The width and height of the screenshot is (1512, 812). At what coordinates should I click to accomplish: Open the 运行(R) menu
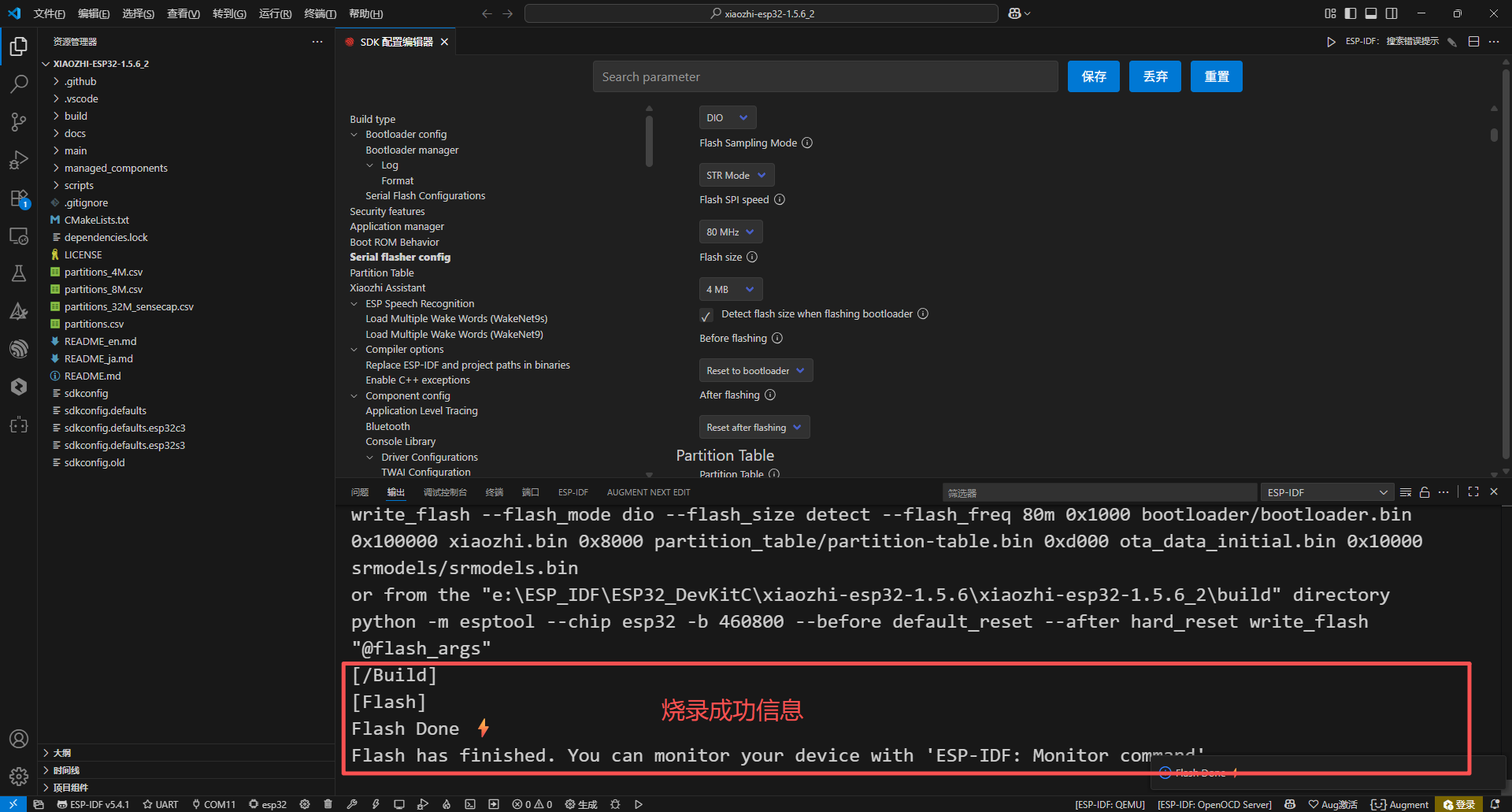275,13
